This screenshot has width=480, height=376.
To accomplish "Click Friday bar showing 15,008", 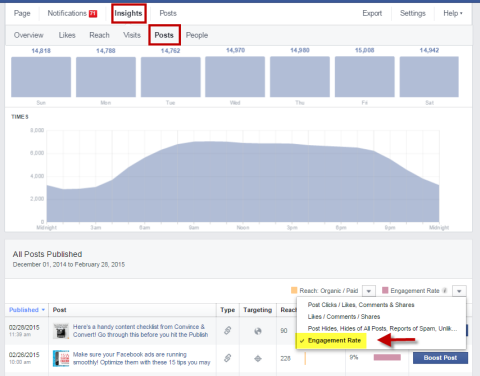I will pyautogui.click(x=365, y=77).
